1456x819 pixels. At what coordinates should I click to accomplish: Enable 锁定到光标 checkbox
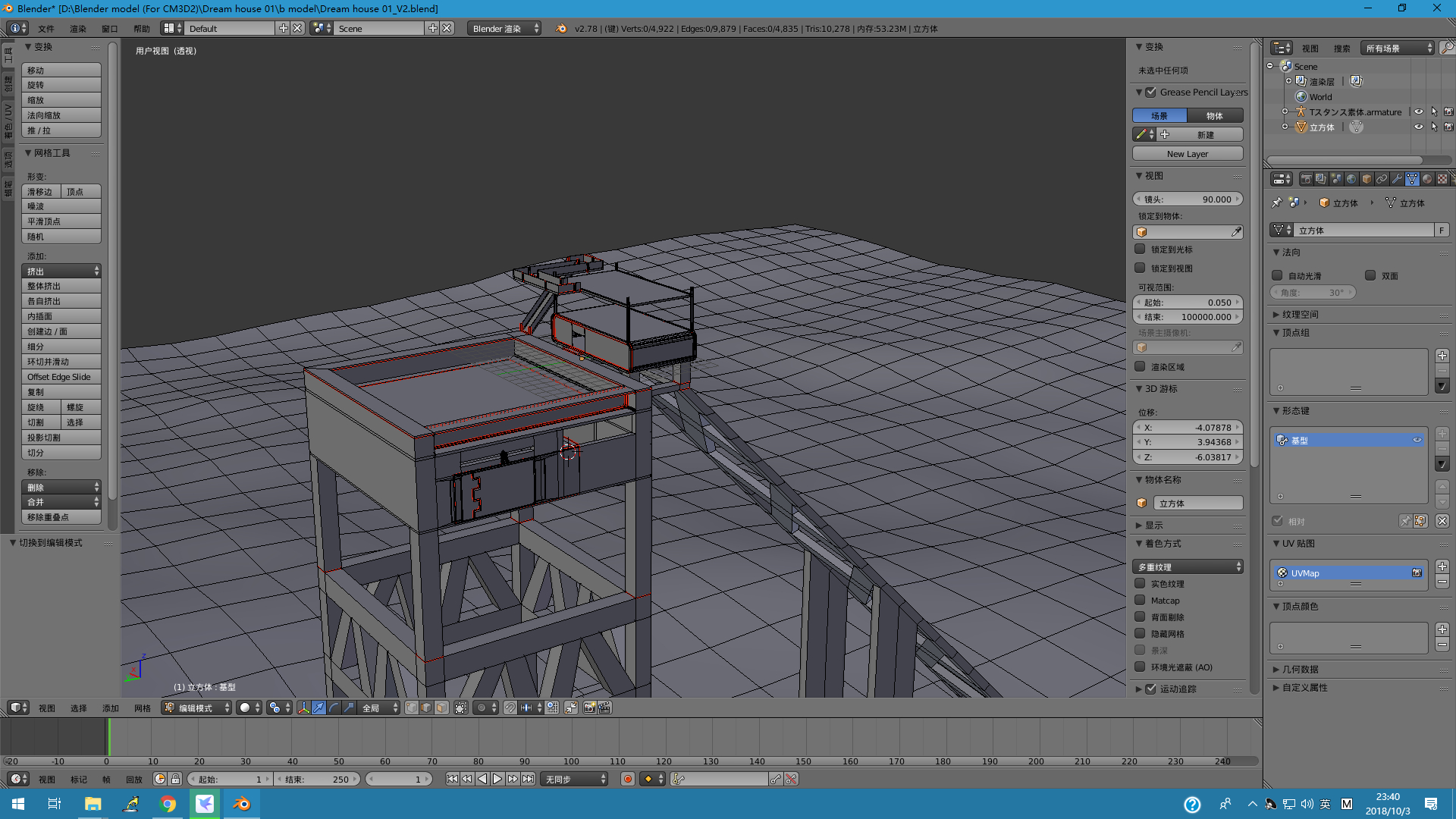[x=1140, y=249]
